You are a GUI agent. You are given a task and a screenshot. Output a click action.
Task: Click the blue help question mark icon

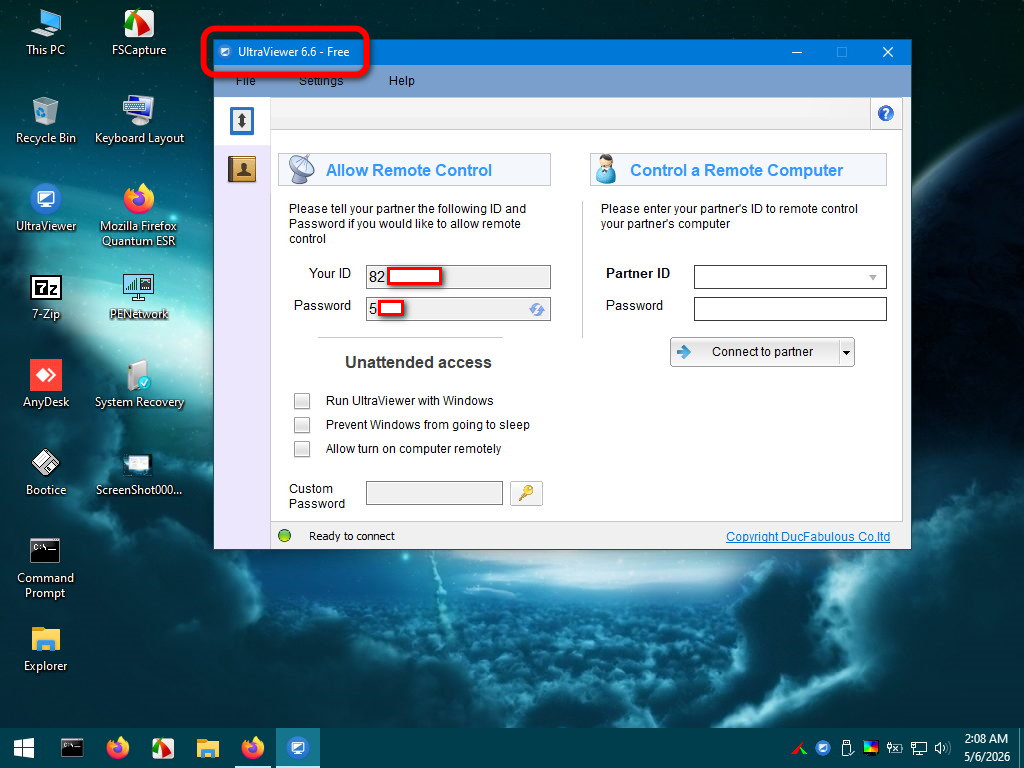(886, 114)
